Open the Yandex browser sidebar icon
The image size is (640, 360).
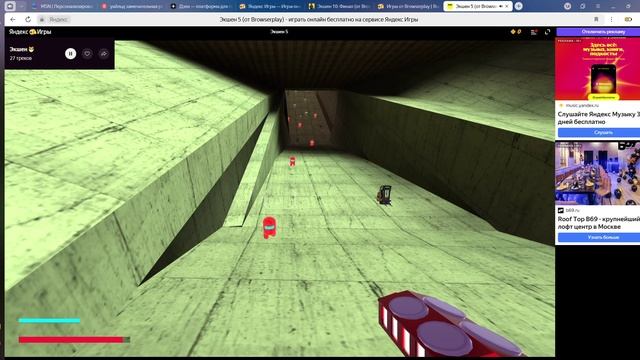point(10,6)
